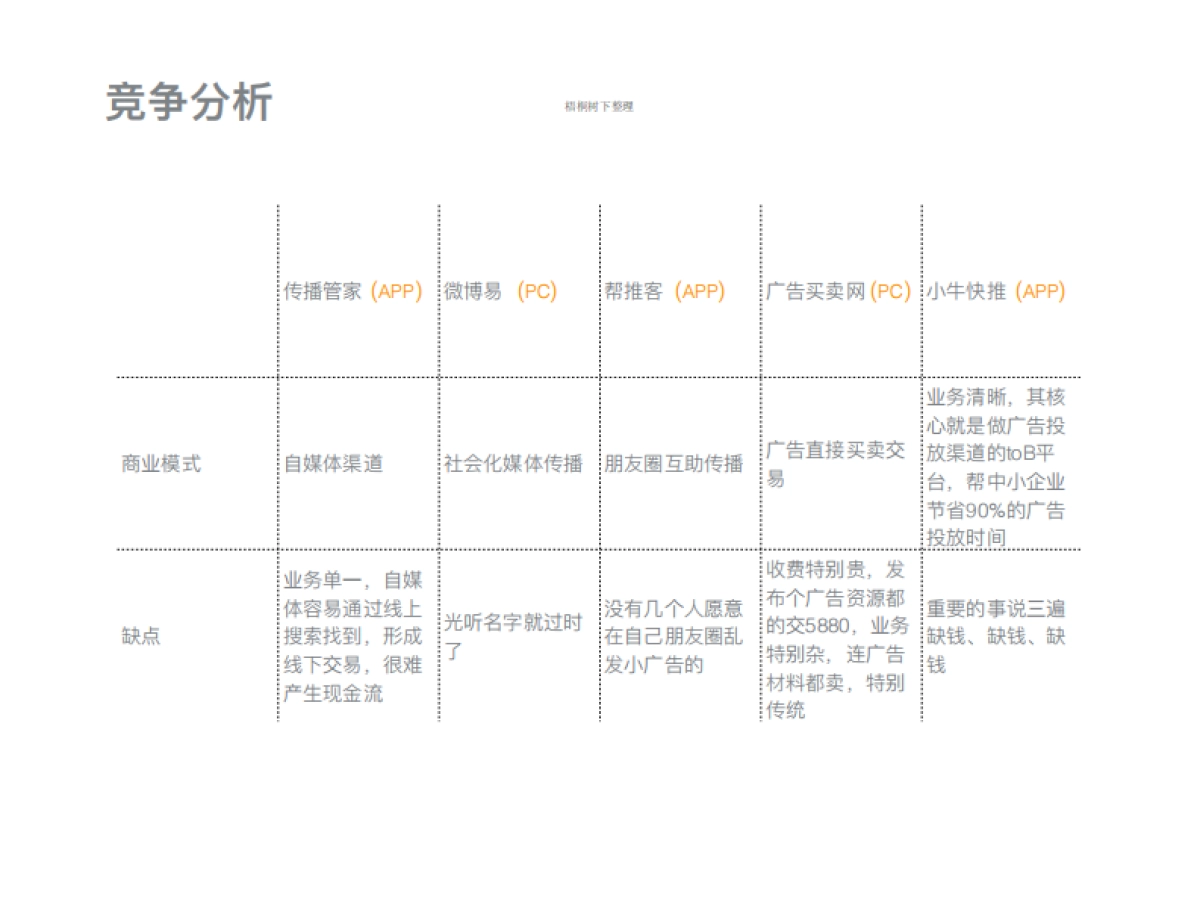Select the 小牛快推（APP）column header
The width and height of the screenshot is (1200, 900).
pyautogui.click(x=994, y=292)
